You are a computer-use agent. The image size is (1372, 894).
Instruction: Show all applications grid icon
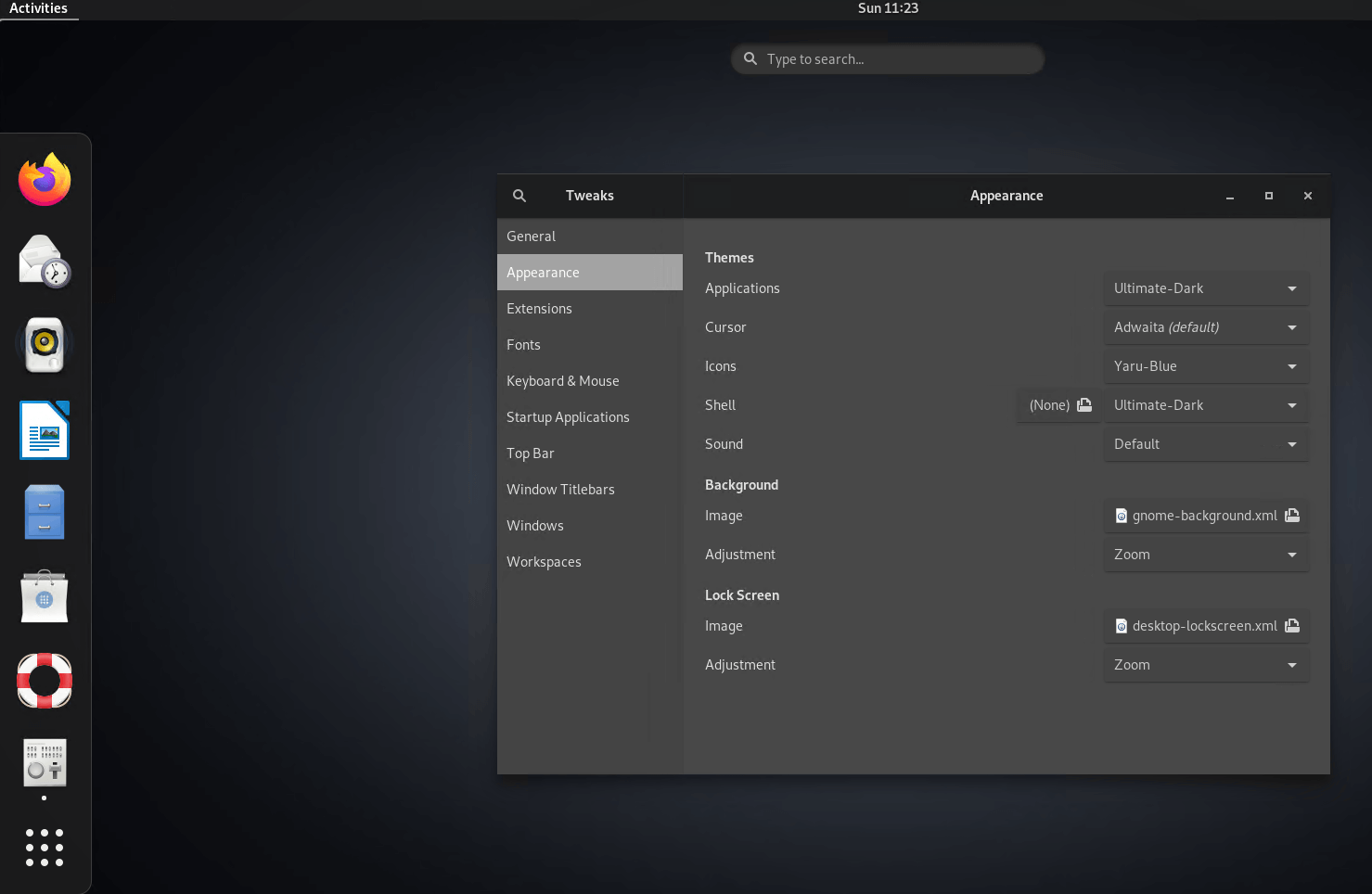45,847
